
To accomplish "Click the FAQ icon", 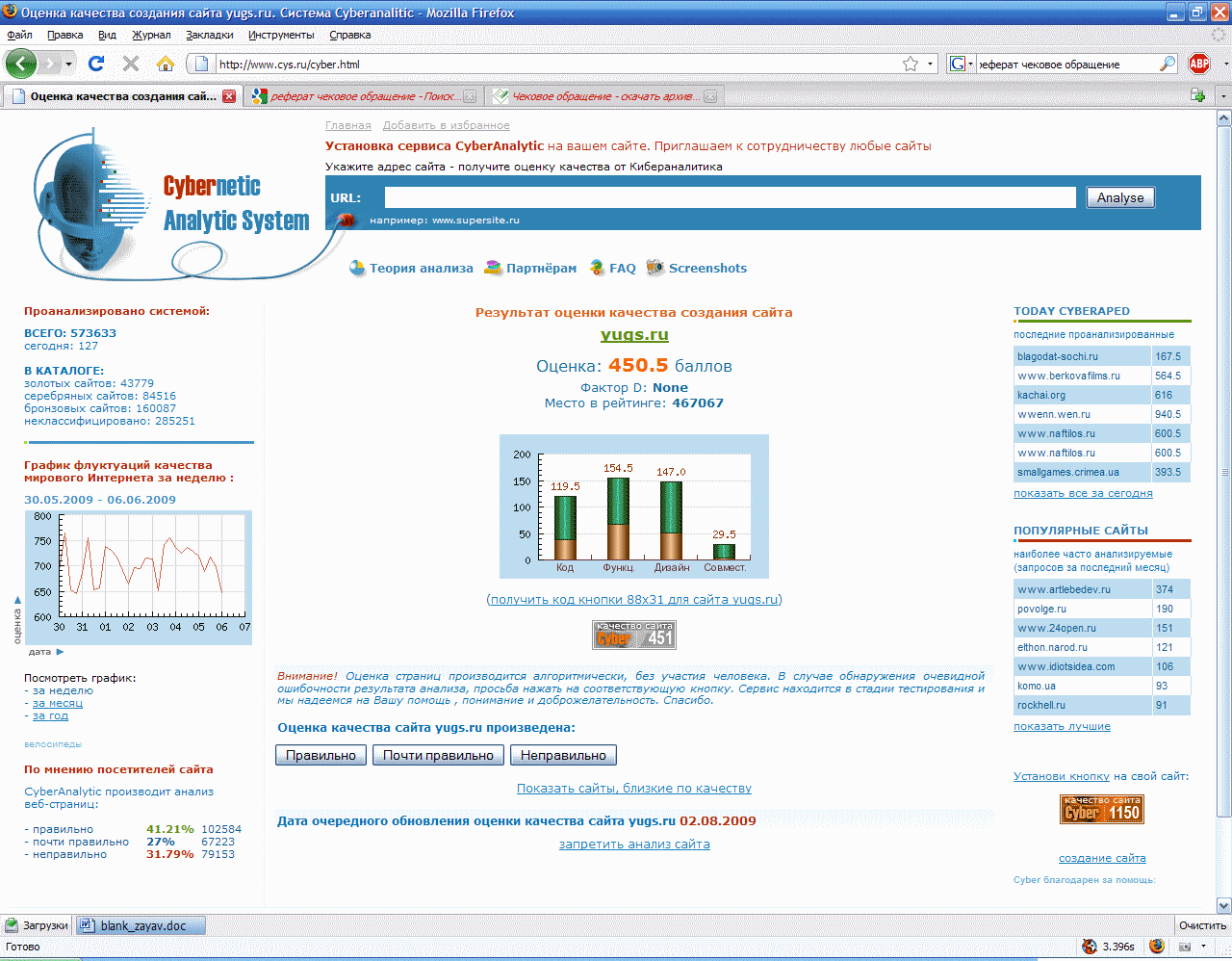I will [597, 269].
